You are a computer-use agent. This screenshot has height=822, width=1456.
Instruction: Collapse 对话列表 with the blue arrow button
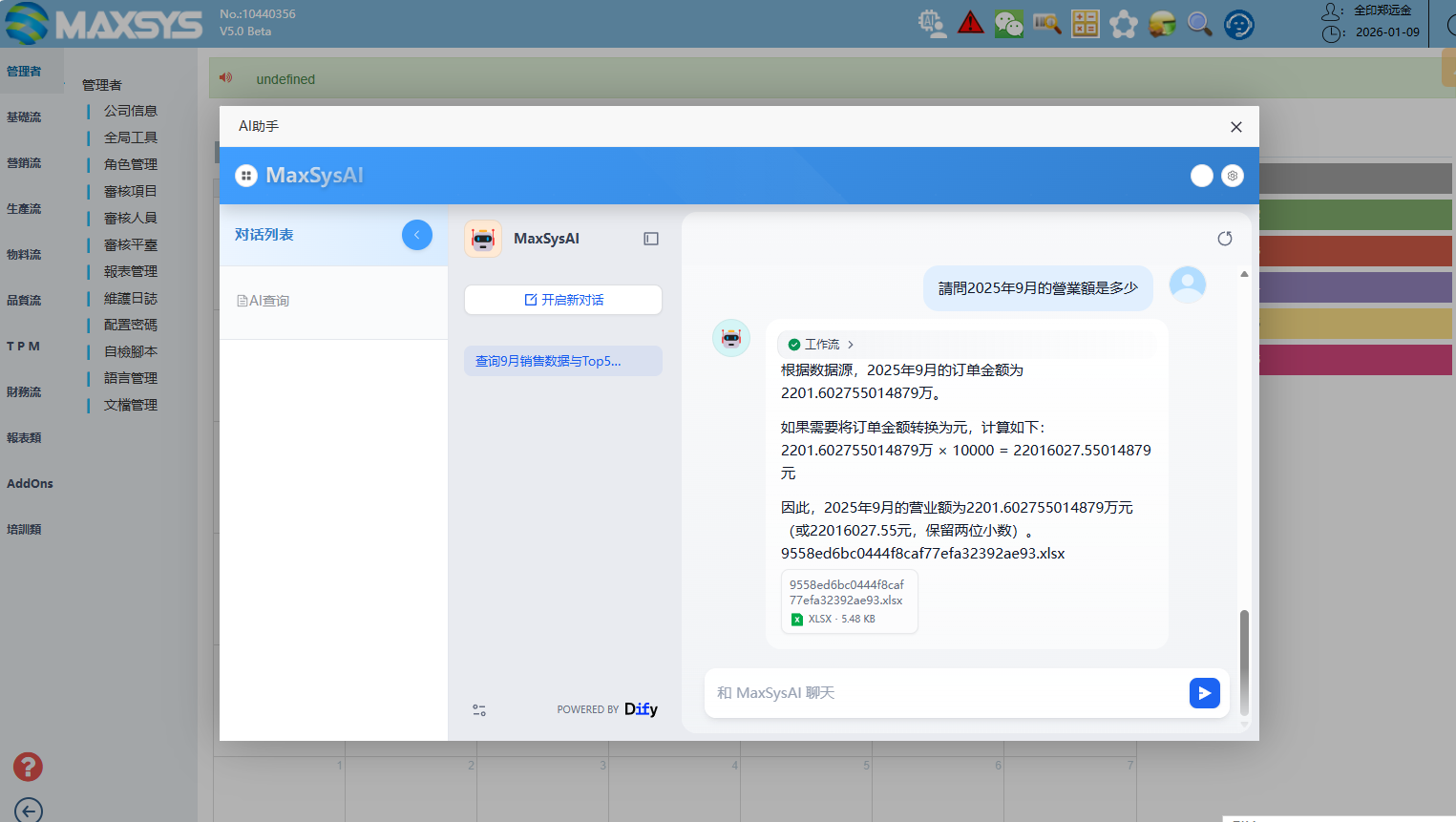(x=417, y=235)
